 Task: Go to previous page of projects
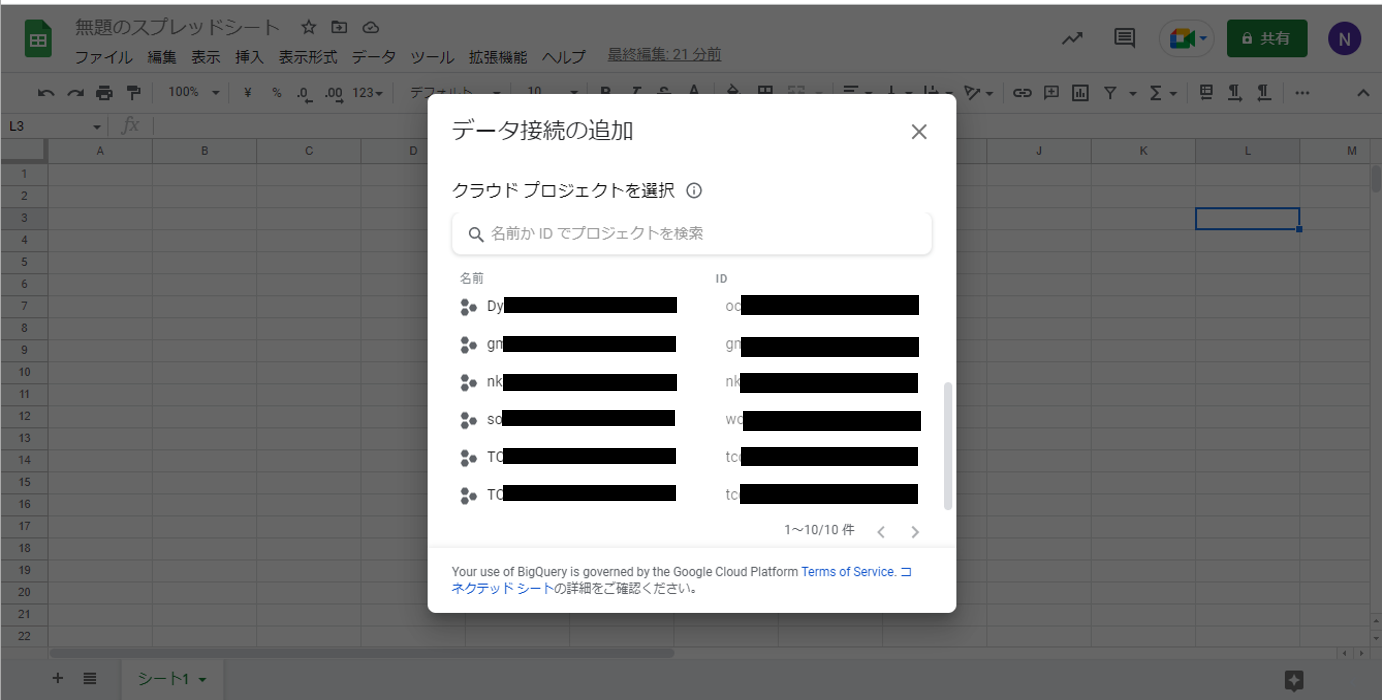(x=881, y=532)
